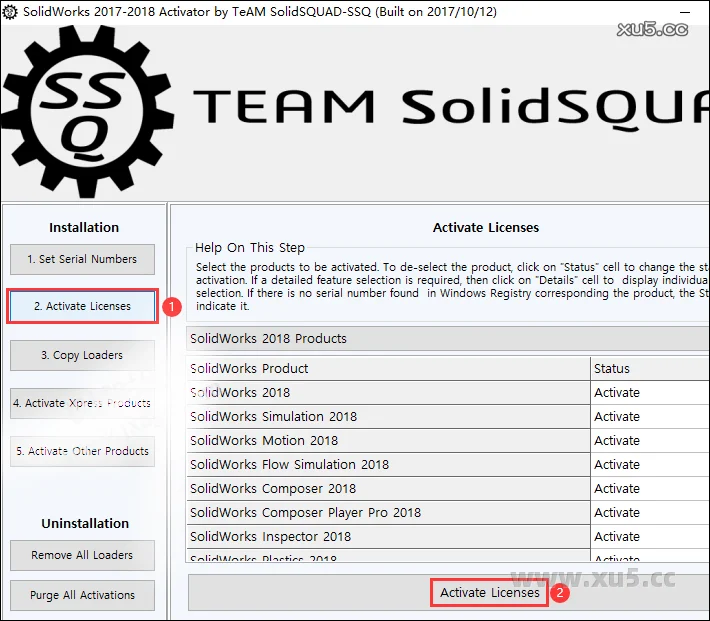The image size is (710, 621).
Task: Select step 2 Activate Licenses in sidebar
Action: pos(83,306)
